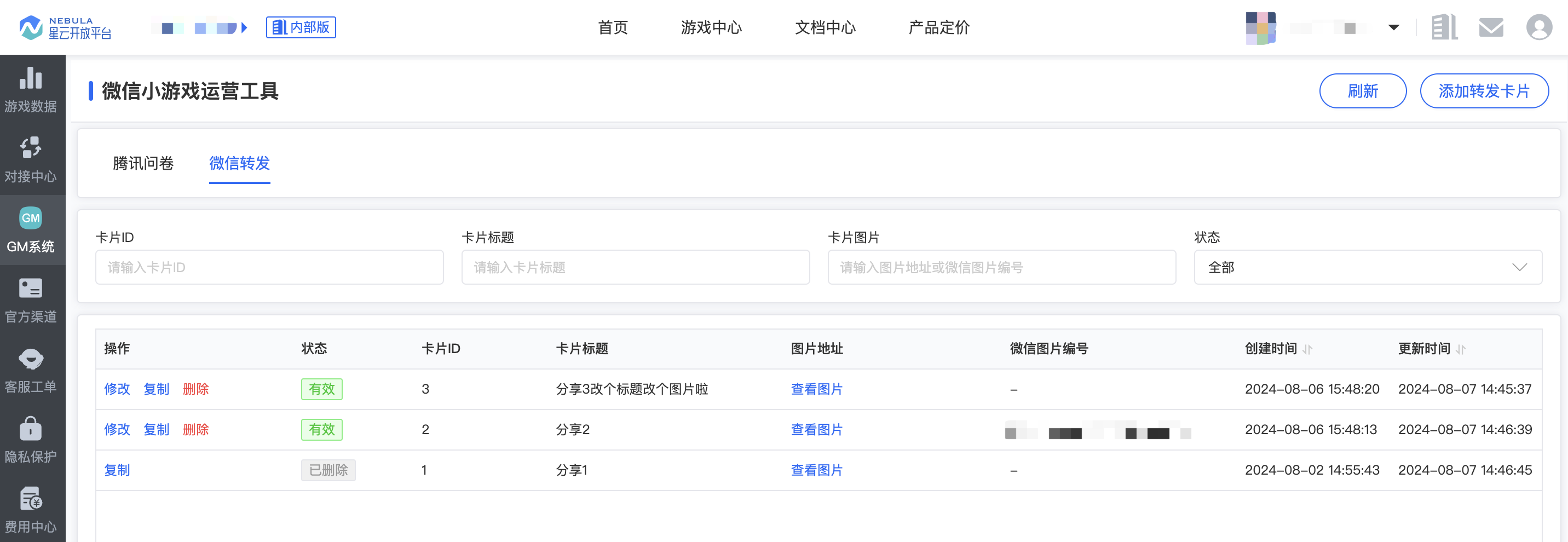Open 官方渠道 in the sidebar
The image size is (1568, 542).
click(x=31, y=300)
